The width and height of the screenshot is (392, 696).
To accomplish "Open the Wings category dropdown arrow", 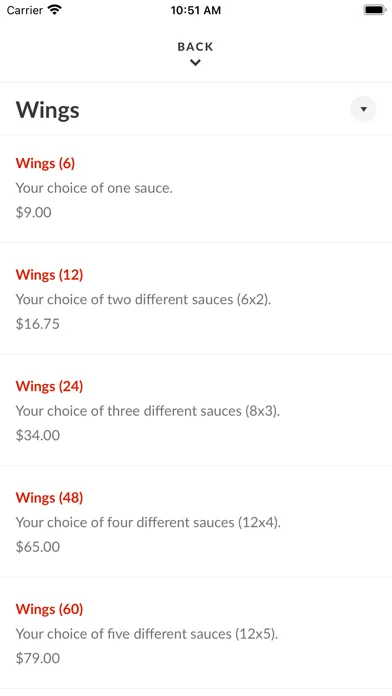I will click(363, 109).
